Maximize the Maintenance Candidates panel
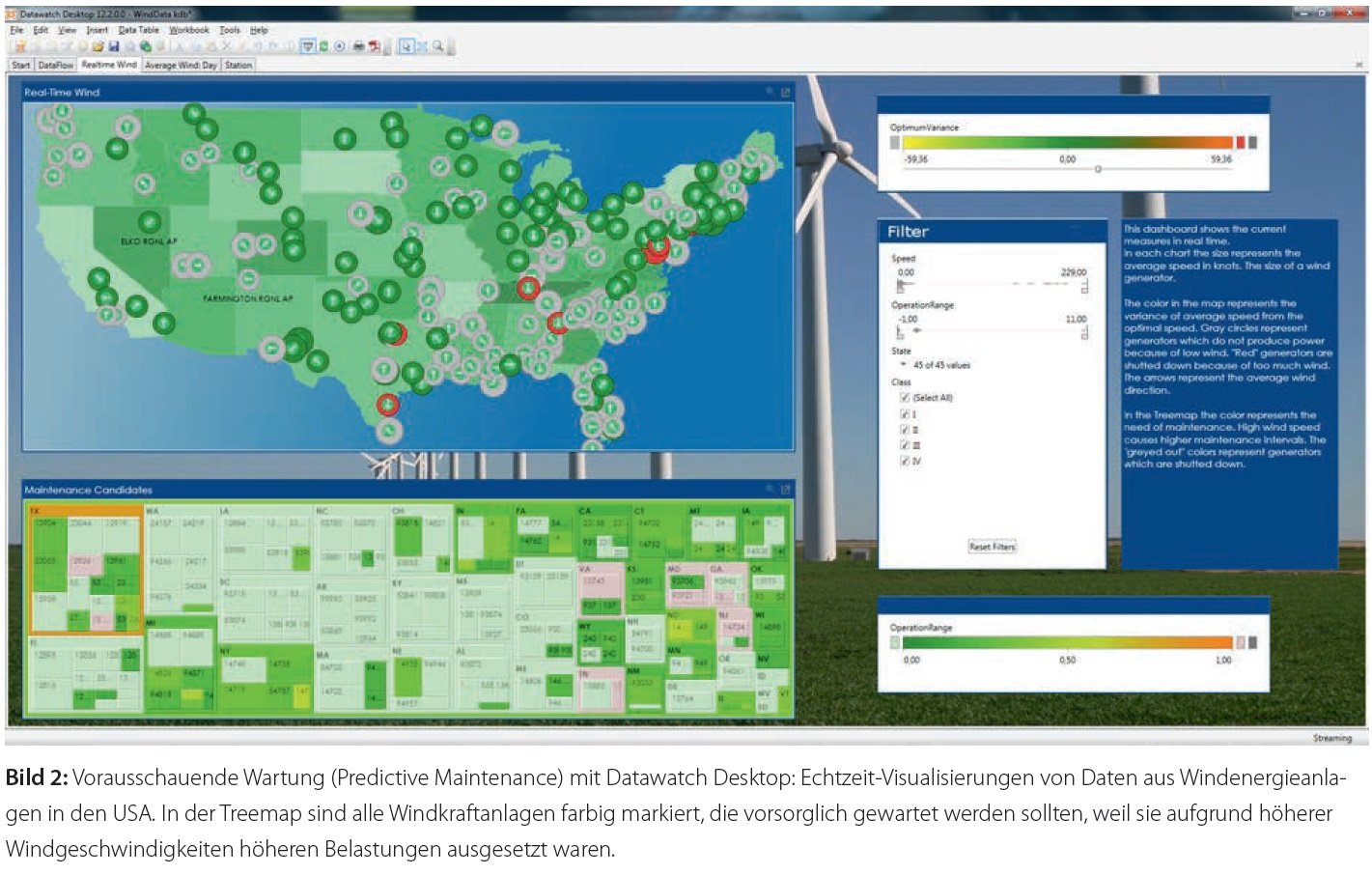Viewport: 1372px width, 875px height. (x=785, y=489)
